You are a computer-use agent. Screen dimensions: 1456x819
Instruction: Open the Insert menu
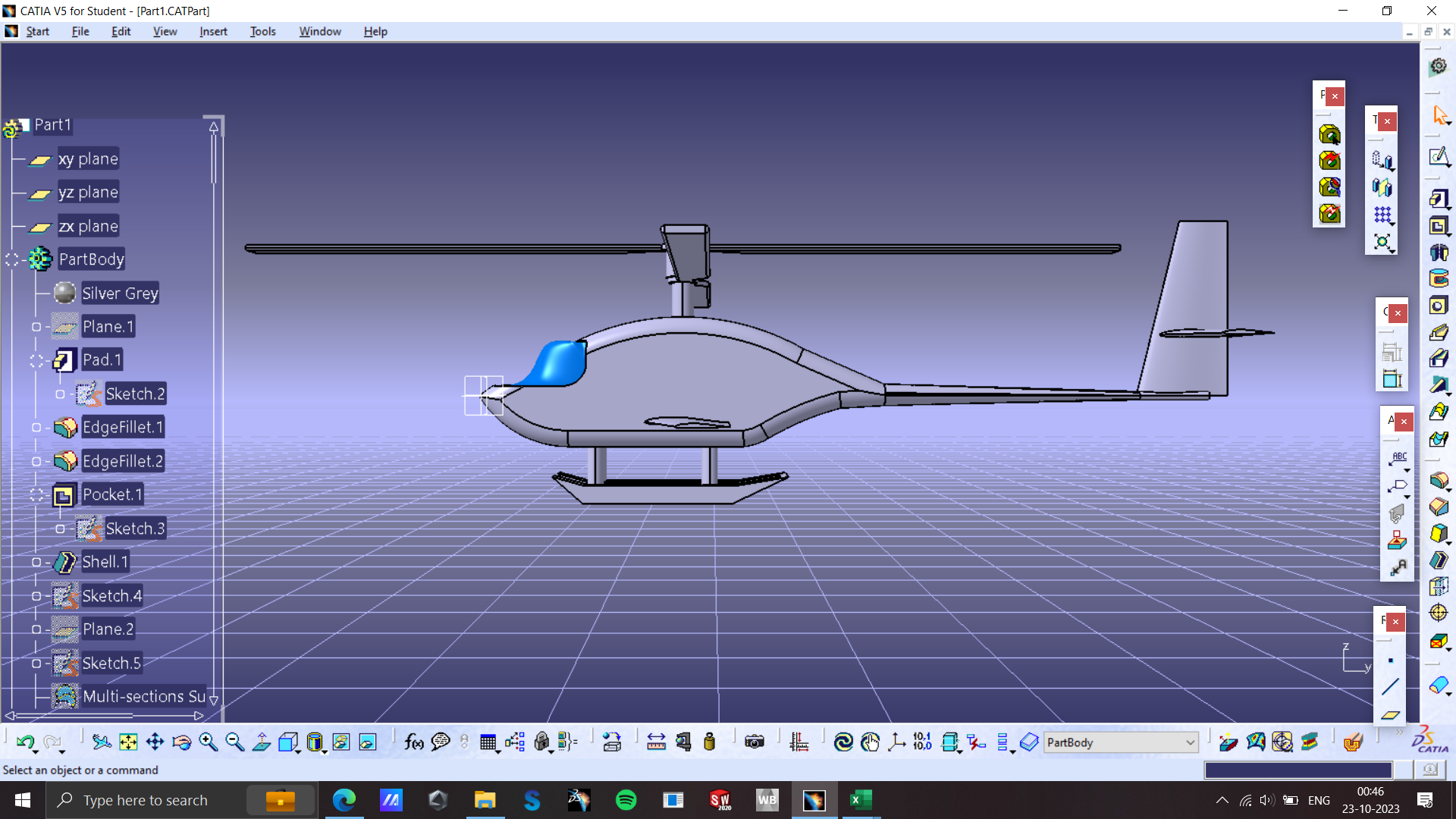(x=213, y=31)
